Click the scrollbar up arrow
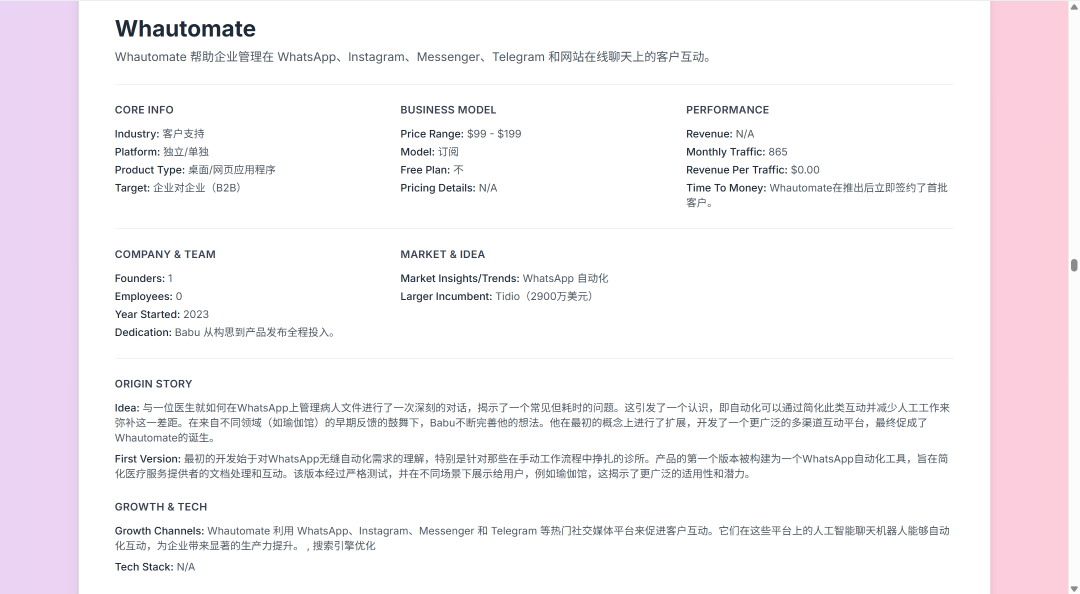This screenshot has height=594, width=1080. (x=1074, y=6)
